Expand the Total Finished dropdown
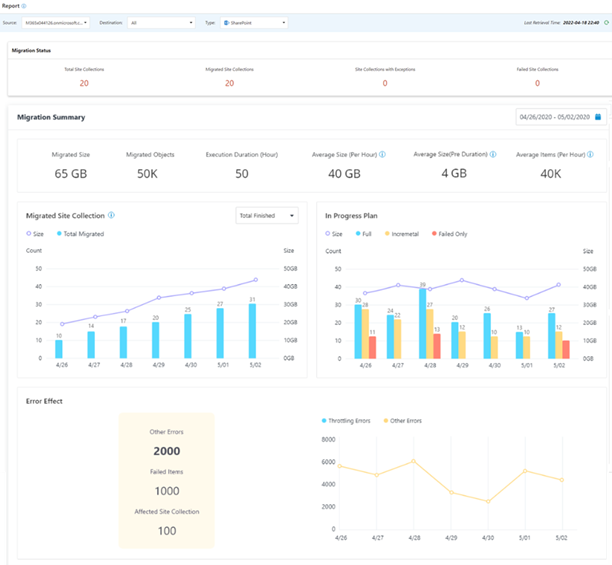Viewport: 612px width, 565px height. pos(267,215)
